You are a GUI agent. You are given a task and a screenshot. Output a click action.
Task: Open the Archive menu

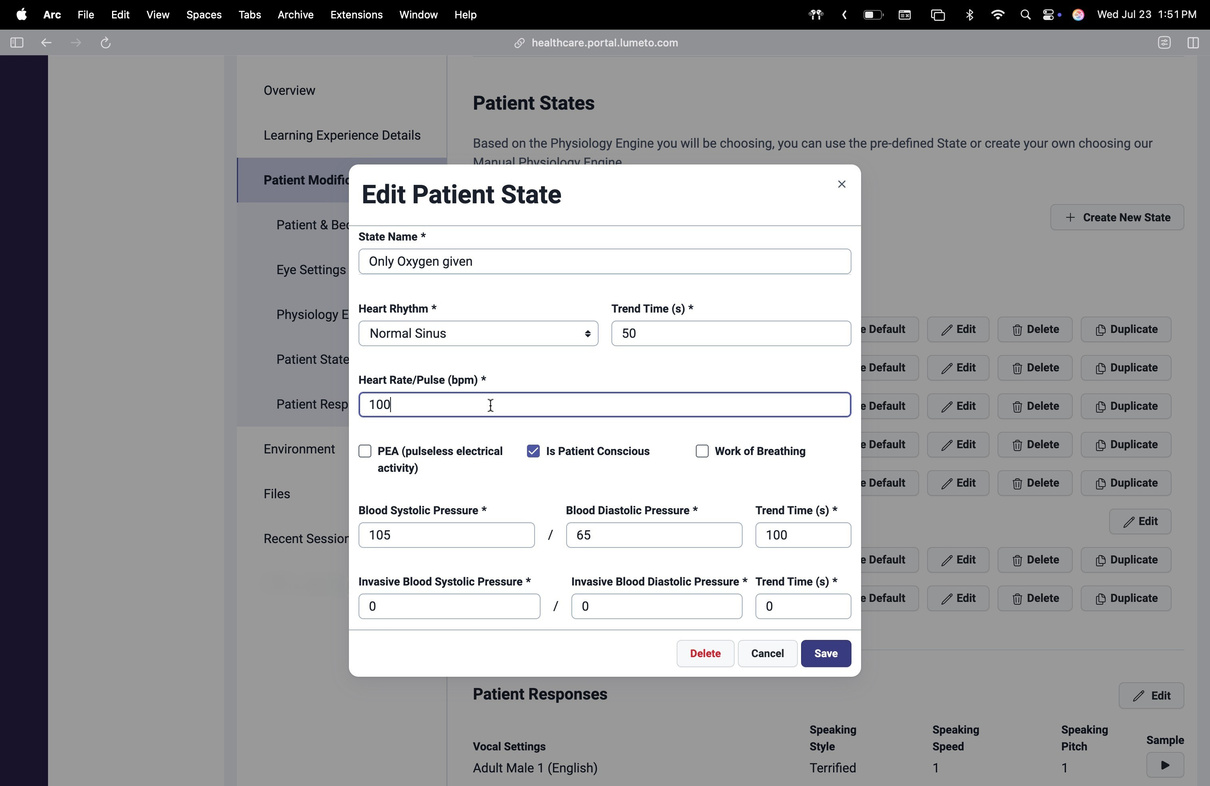295,15
